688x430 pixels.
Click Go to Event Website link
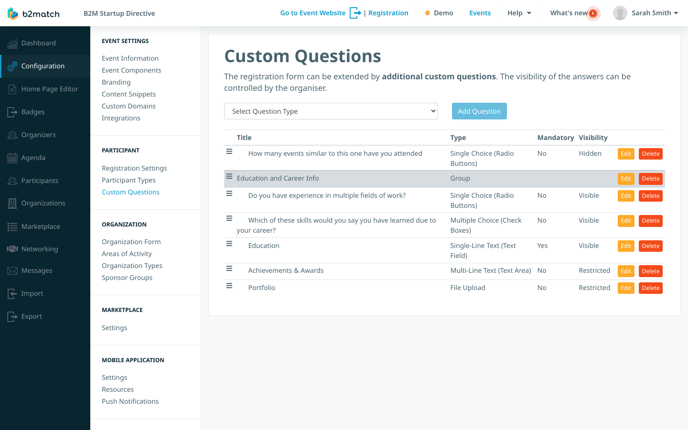pos(312,13)
